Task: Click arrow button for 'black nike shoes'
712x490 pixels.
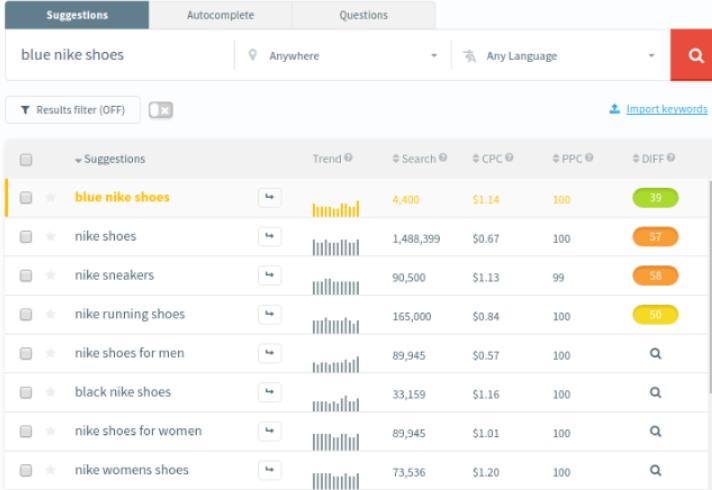Action: click(x=270, y=392)
